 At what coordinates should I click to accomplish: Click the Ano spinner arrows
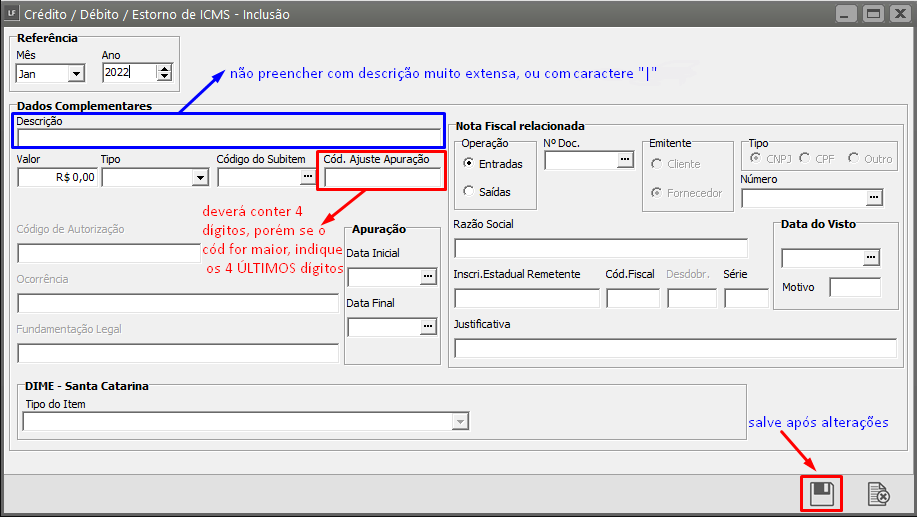click(165, 72)
